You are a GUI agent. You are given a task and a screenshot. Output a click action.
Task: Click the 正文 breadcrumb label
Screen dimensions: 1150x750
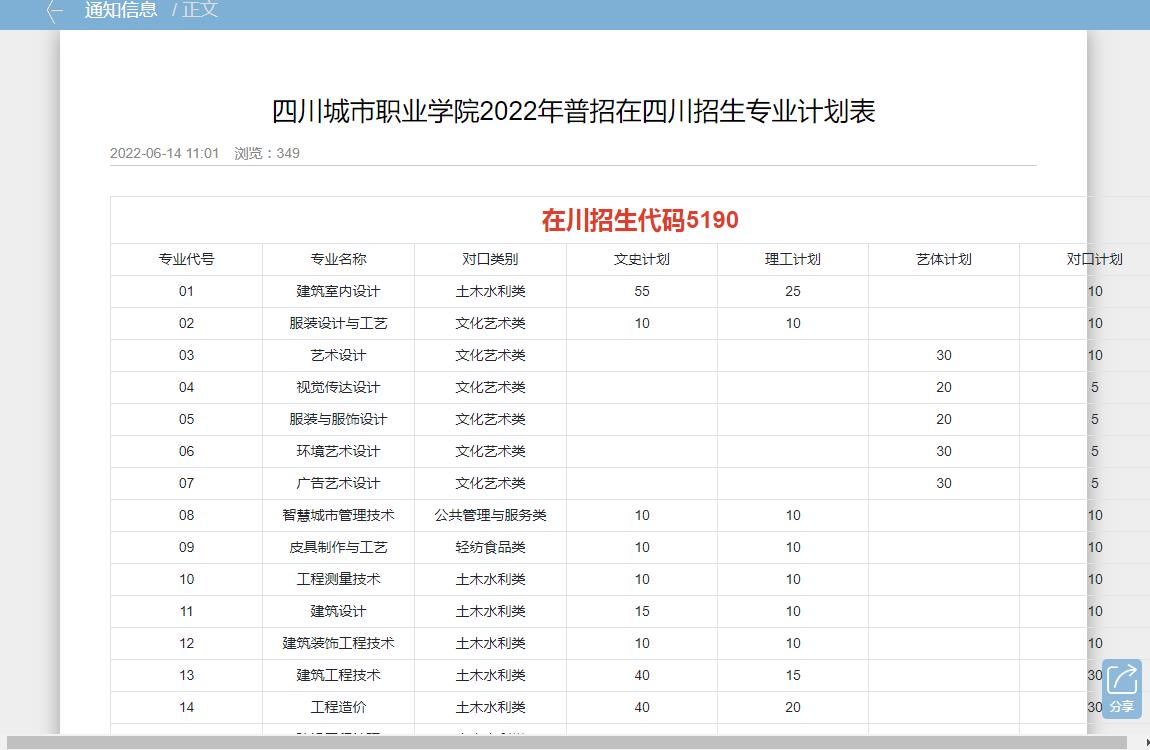point(200,10)
